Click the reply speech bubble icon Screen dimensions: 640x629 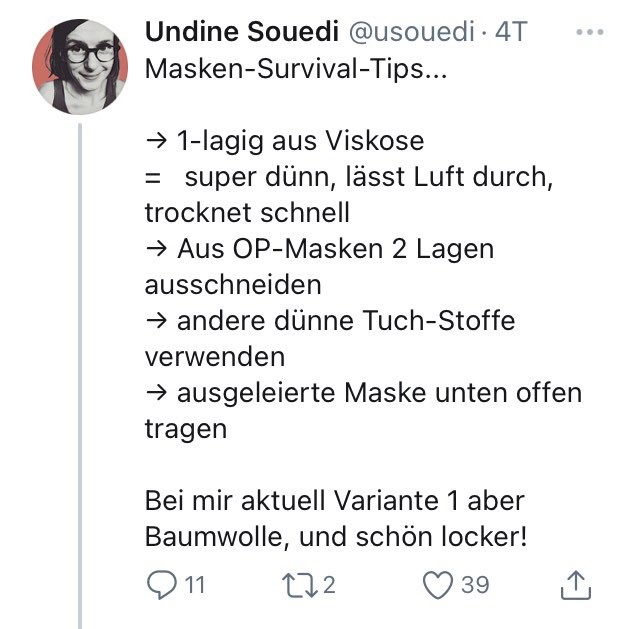(x=161, y=583)
